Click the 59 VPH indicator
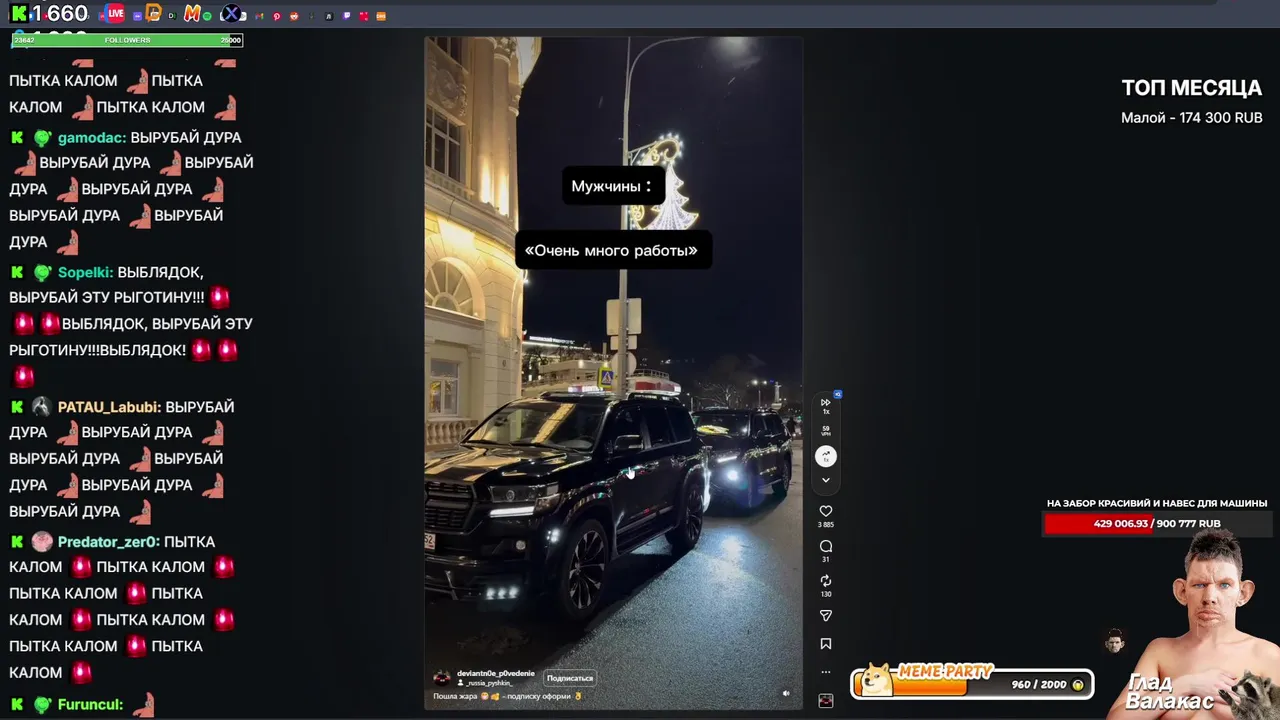 point(826,431)
